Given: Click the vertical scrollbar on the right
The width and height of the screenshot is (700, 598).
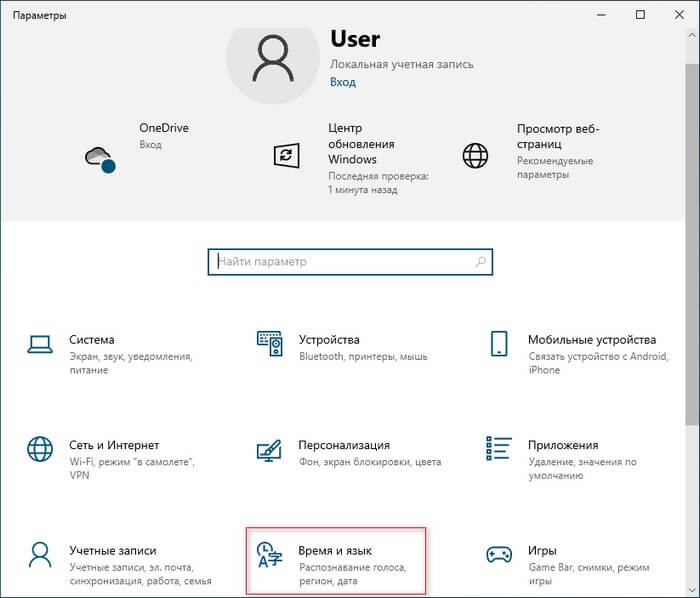Looking at the screenshot, I should tap(692, 300).
